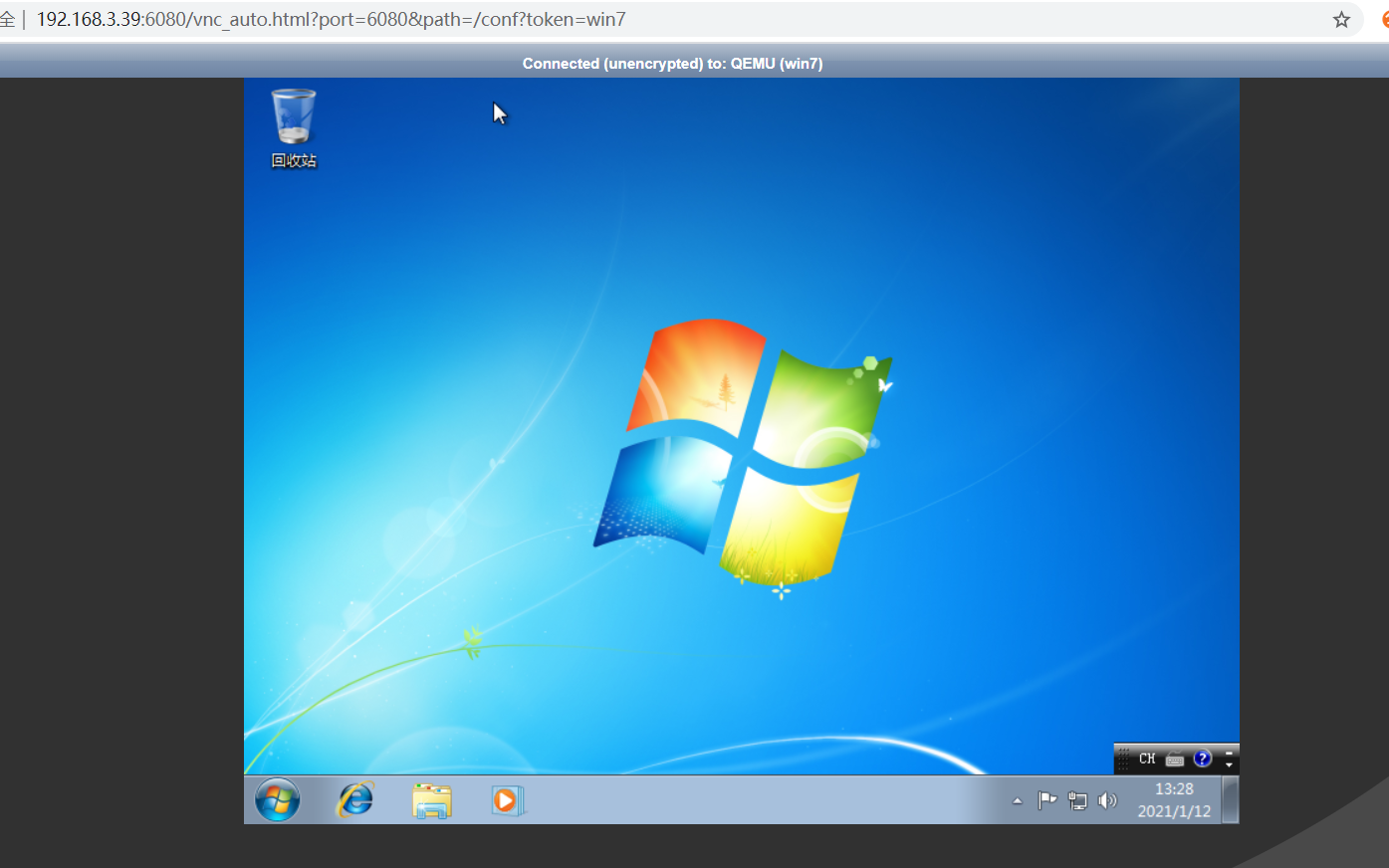This screenshot has width=1389, height=868.
Task: Open the clock showing 13:28
Action: coord(1174,788)
